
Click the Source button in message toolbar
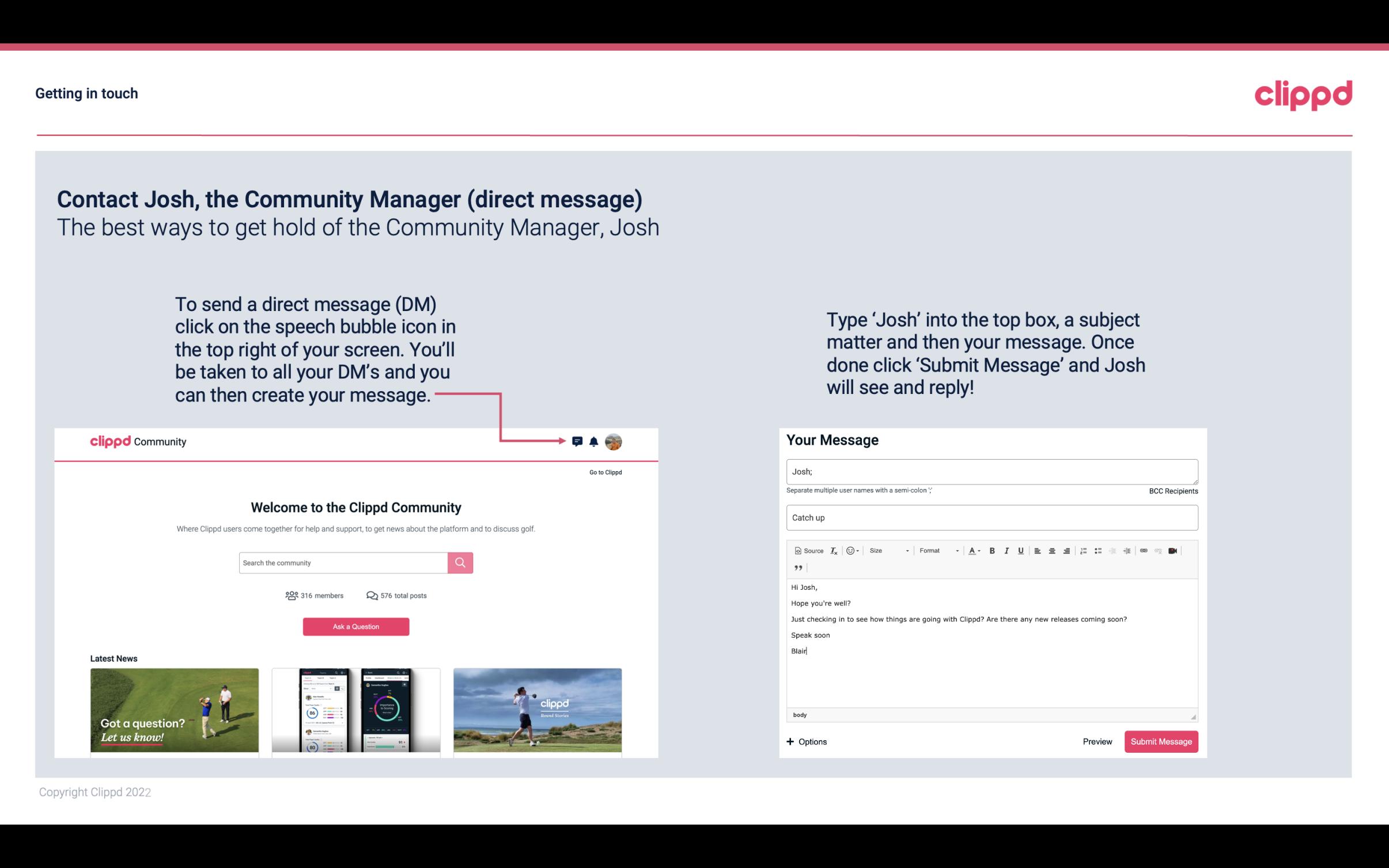pos(808,550)
